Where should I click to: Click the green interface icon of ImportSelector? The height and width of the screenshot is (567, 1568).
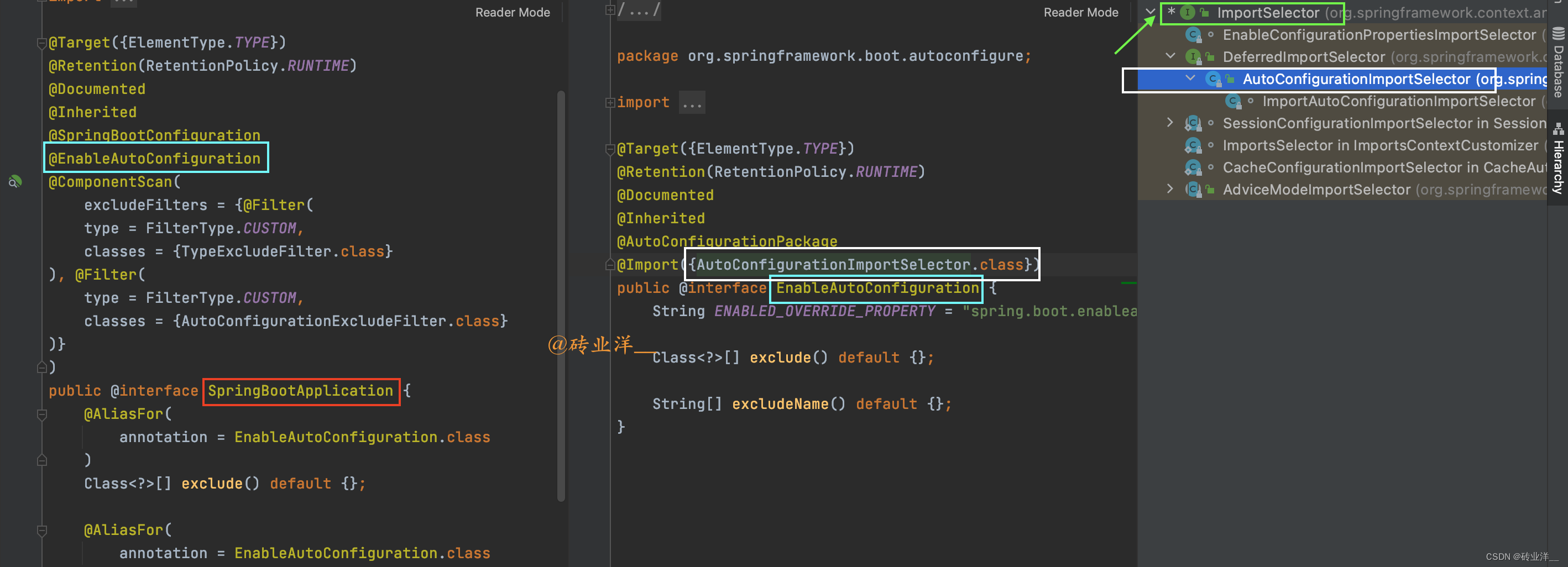click(1187, 13)
